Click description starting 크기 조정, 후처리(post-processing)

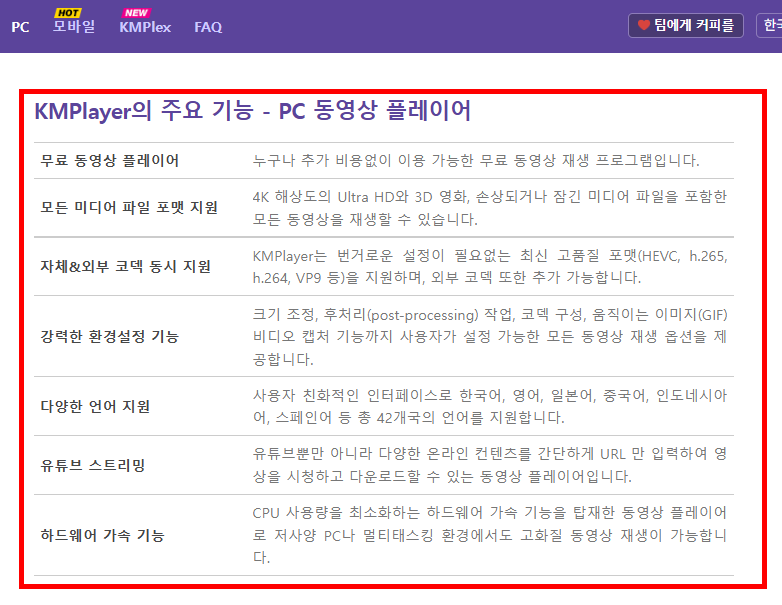pyautogui.click(x=490, y=336)
